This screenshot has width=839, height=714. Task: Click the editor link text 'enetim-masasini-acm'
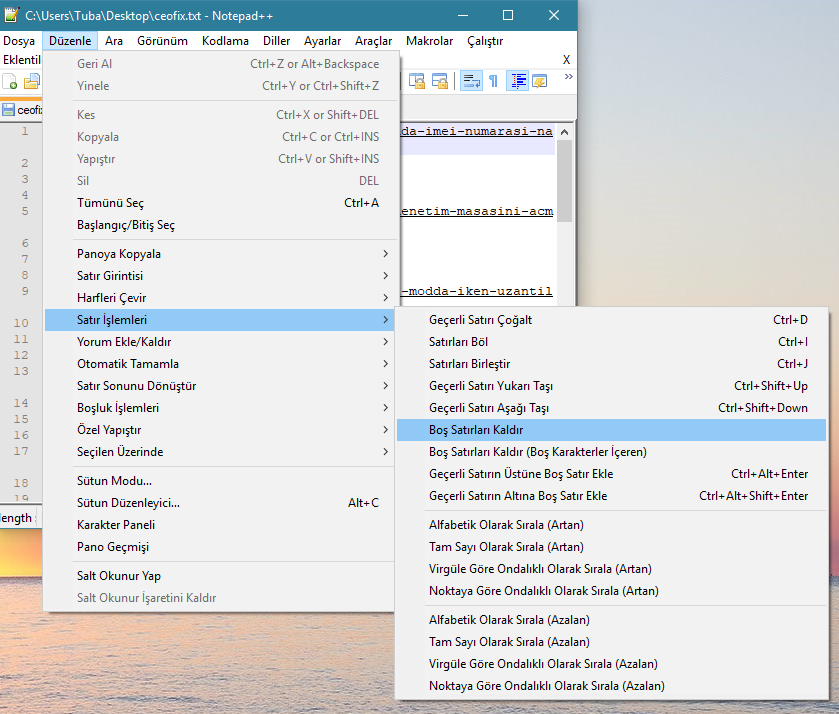coord(477,211)
